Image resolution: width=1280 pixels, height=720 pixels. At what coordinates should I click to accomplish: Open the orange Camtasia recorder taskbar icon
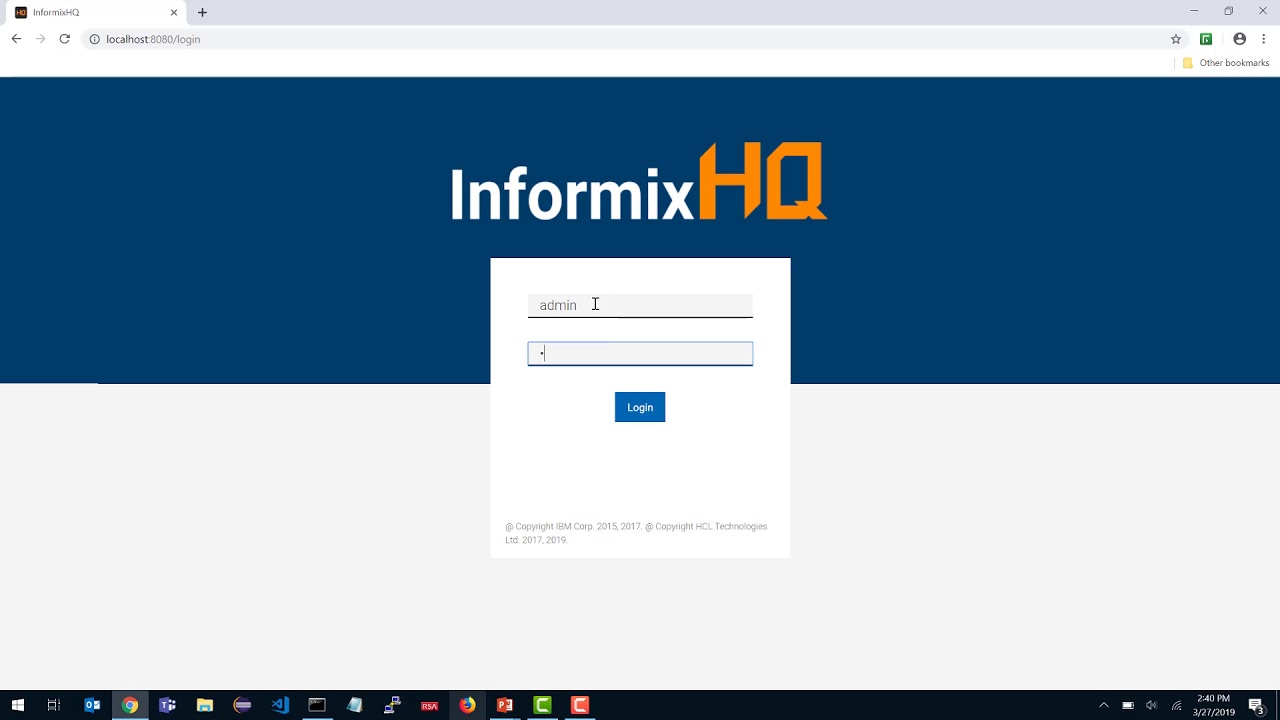(x=580, y=705)
